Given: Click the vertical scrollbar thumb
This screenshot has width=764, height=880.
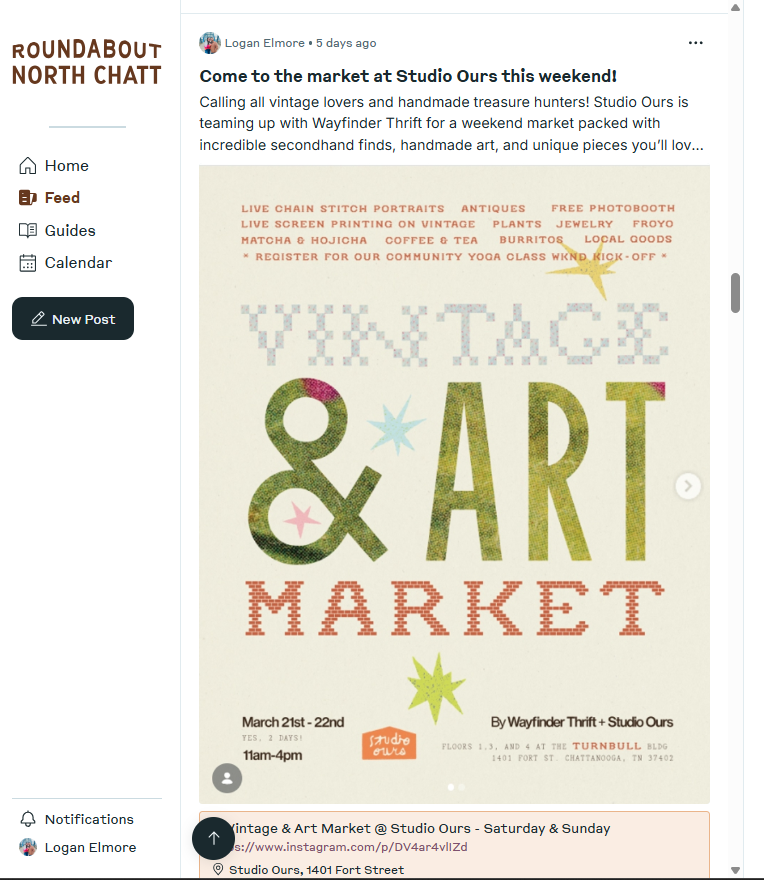Looking at the screenshot, I should [736, 292].
